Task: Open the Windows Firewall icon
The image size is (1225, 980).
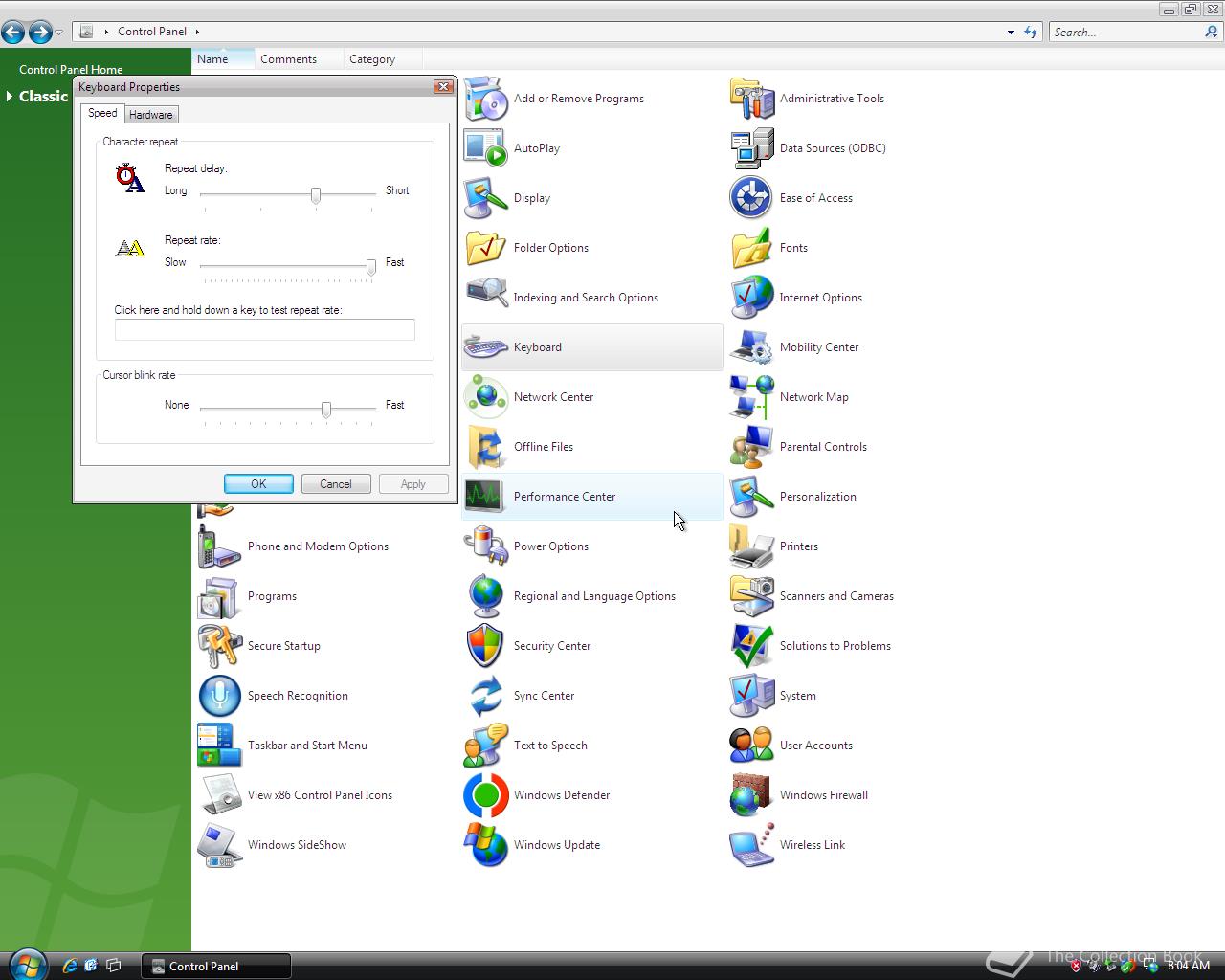Action: click(x=752, y=795)
